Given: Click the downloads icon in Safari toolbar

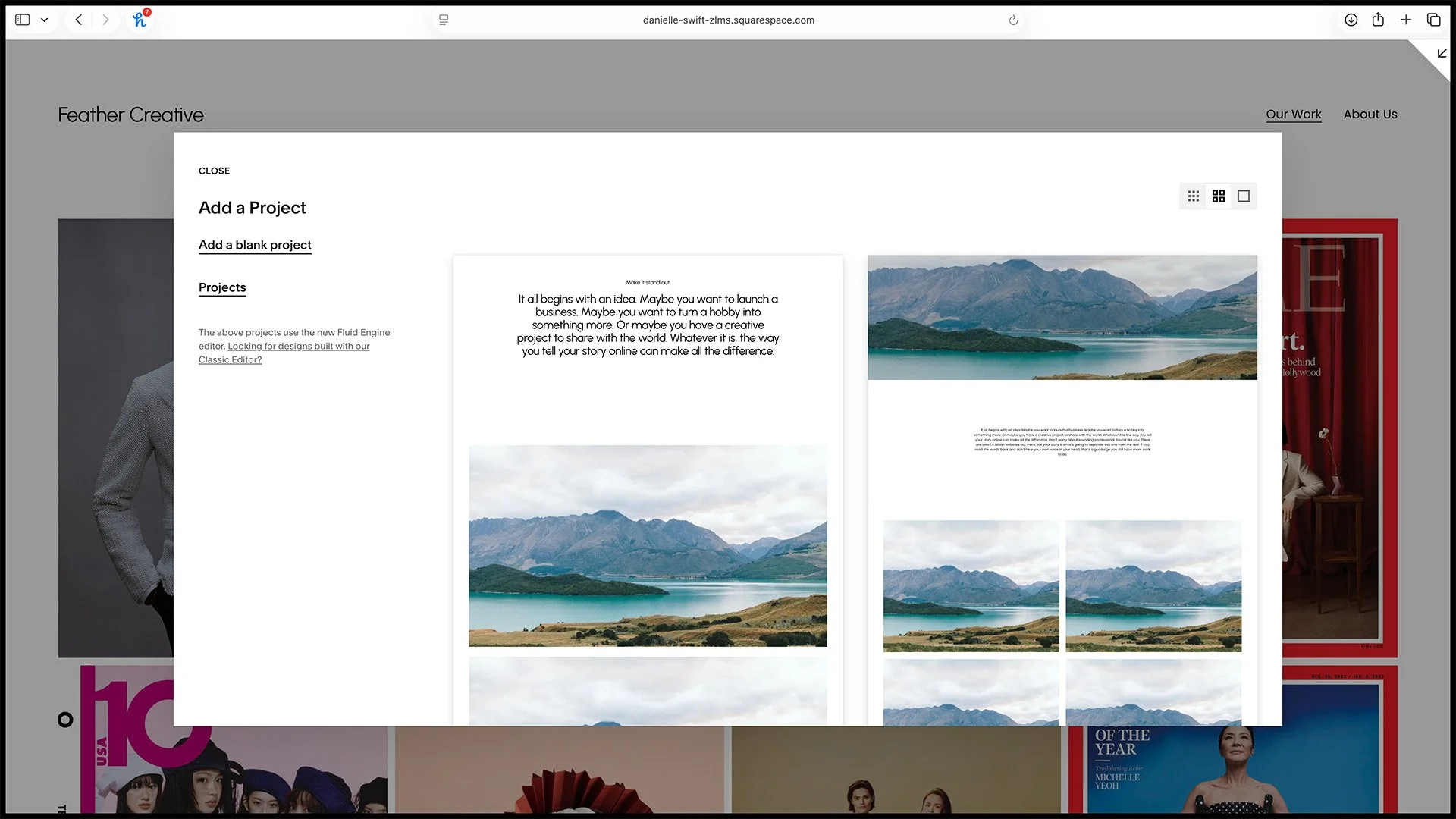Looking at the screenshot, I should tap(1351, 20).
